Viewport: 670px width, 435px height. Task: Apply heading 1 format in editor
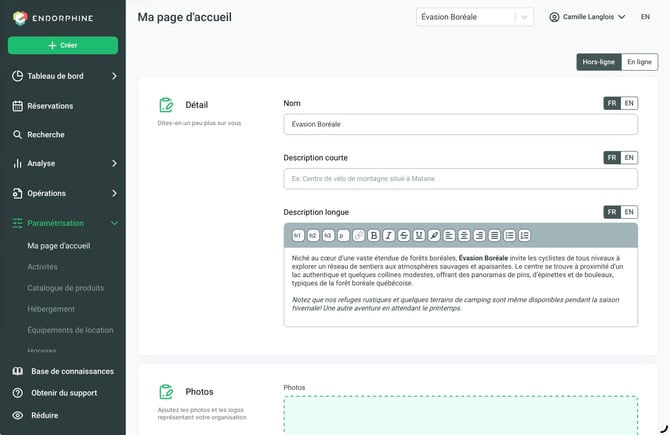point(298,235)
